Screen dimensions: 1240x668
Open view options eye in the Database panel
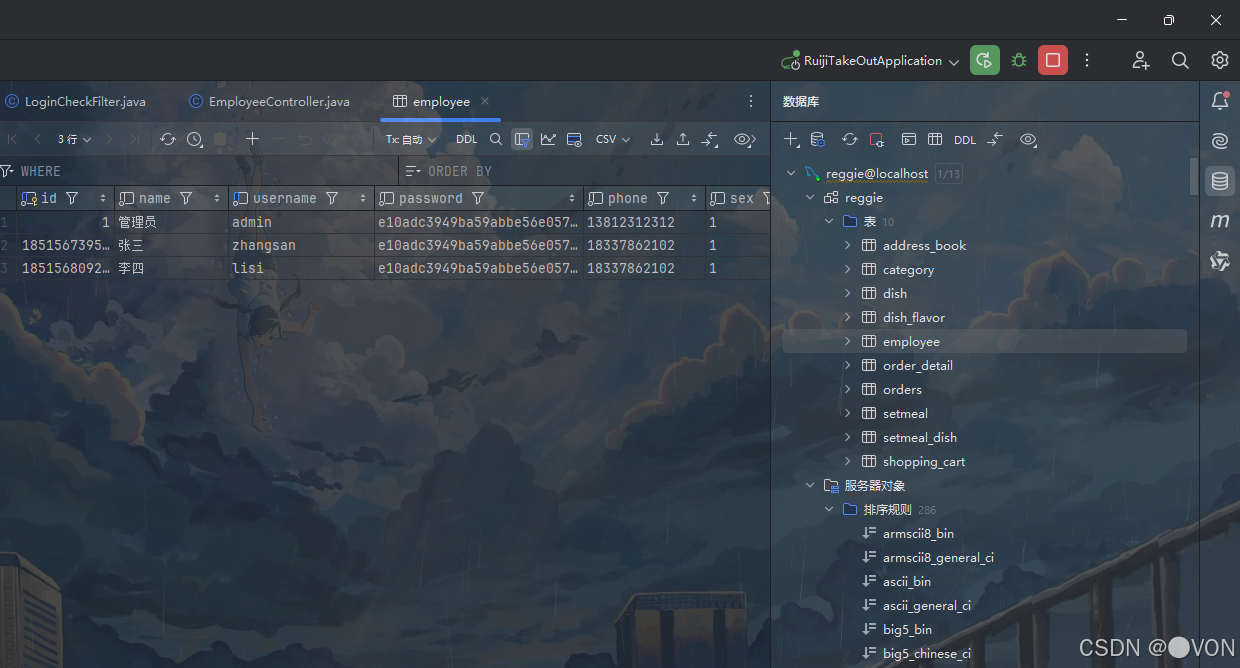(x=1028, y=140)
